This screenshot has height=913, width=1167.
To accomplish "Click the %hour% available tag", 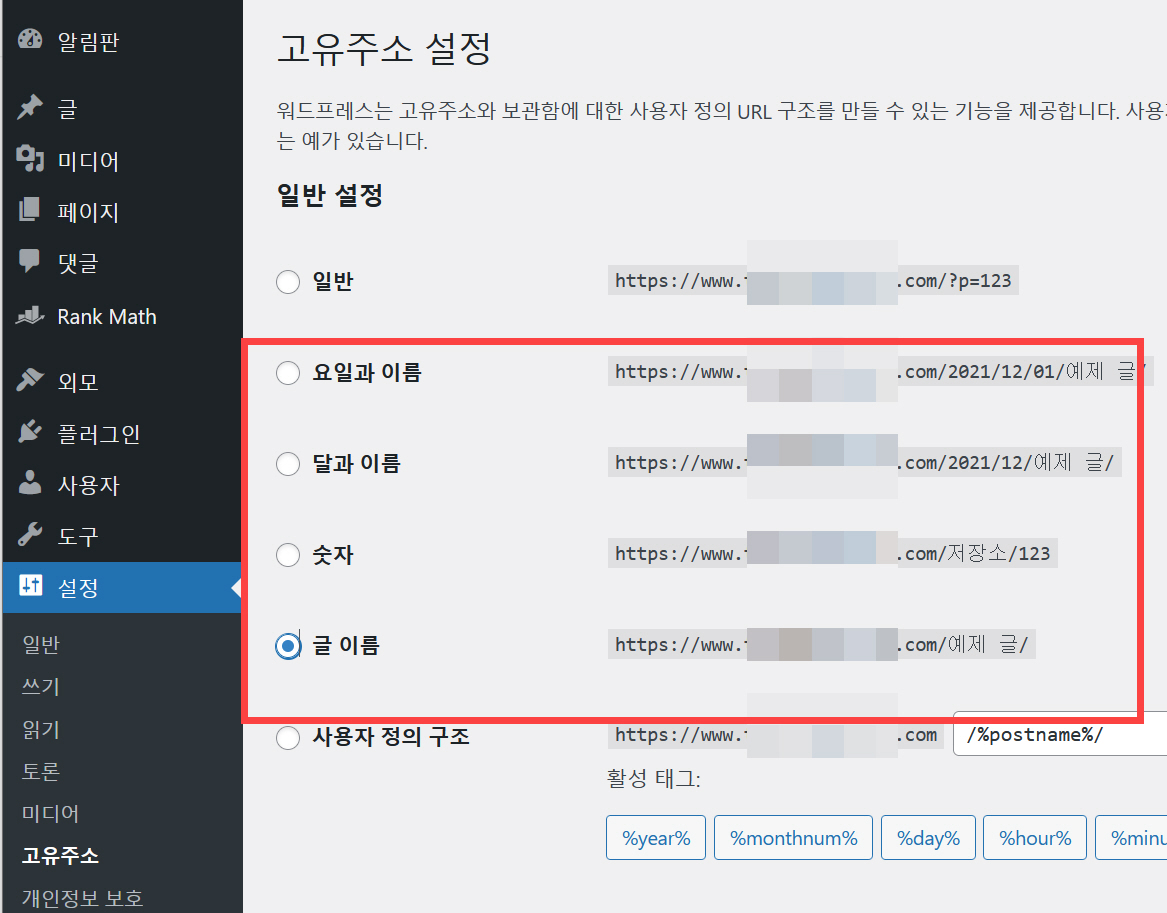I will pos(1034,838).
